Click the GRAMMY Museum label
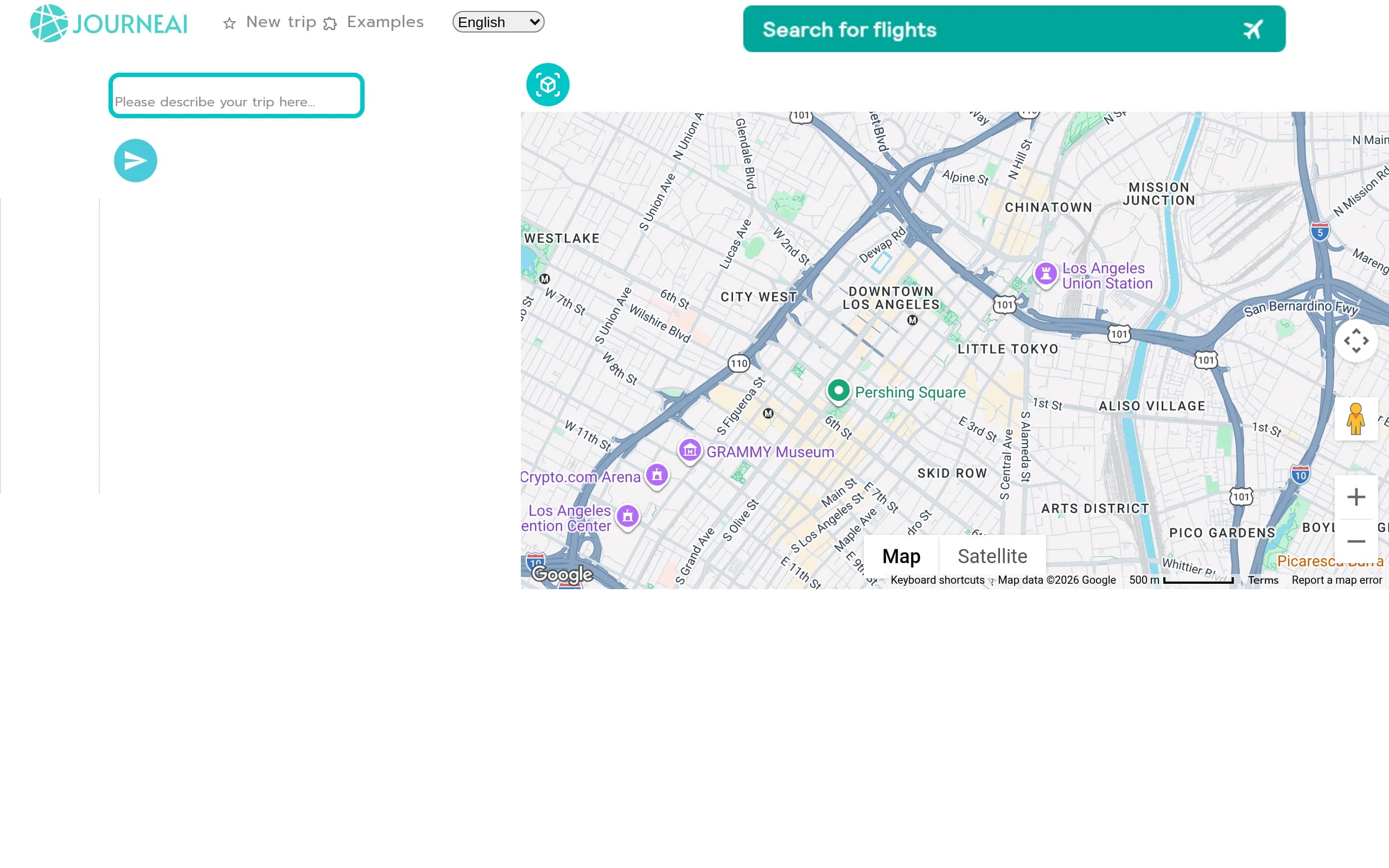The width and height of the screenshot is (1389, 868). (x=770, y=452)
